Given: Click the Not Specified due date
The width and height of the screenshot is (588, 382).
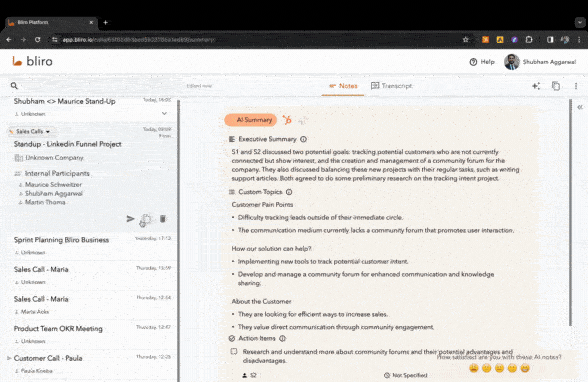Looking at the screenshot, I should coord(405,375).
